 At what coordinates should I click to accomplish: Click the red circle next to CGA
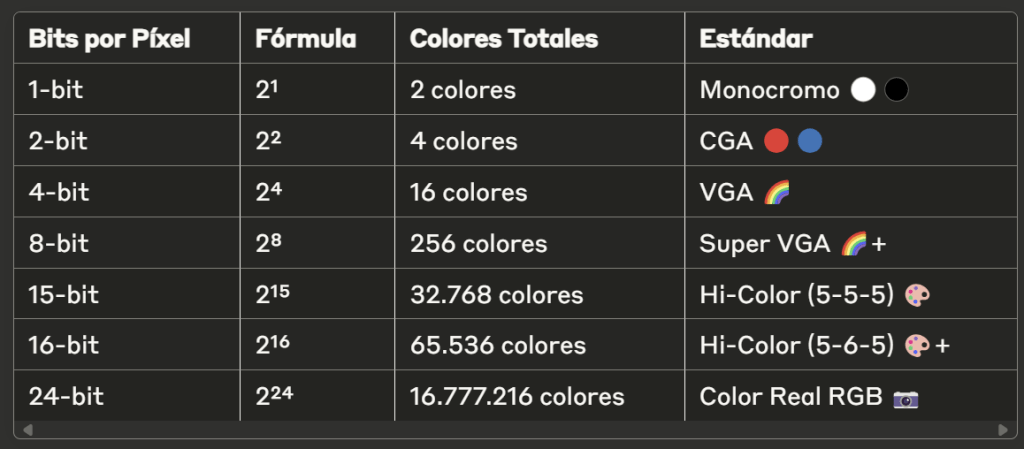(x=776, y=141)
